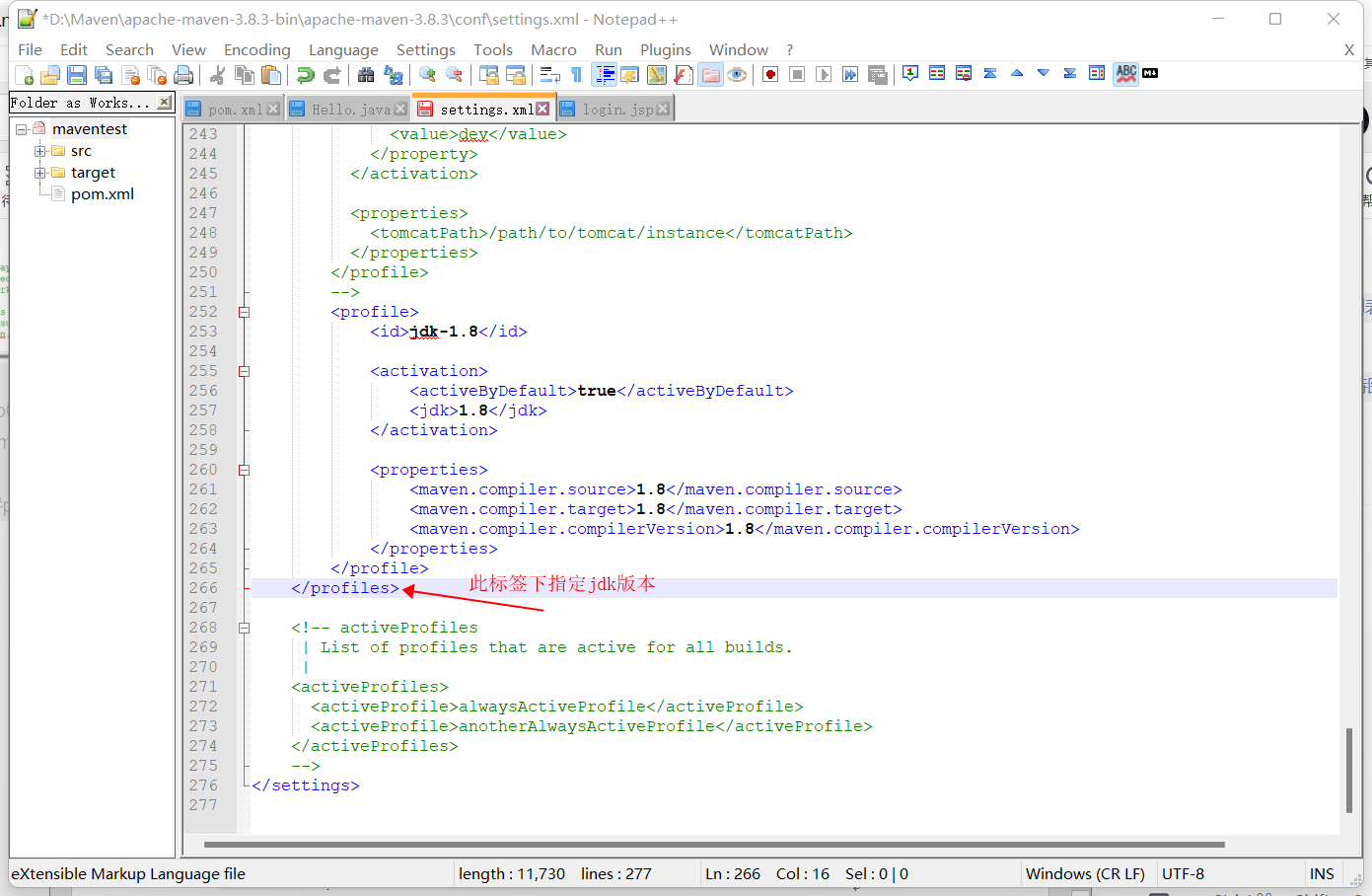Save the current file using Save icon
The width and height of the screenshot is (1372, 896).
point(77,75)
